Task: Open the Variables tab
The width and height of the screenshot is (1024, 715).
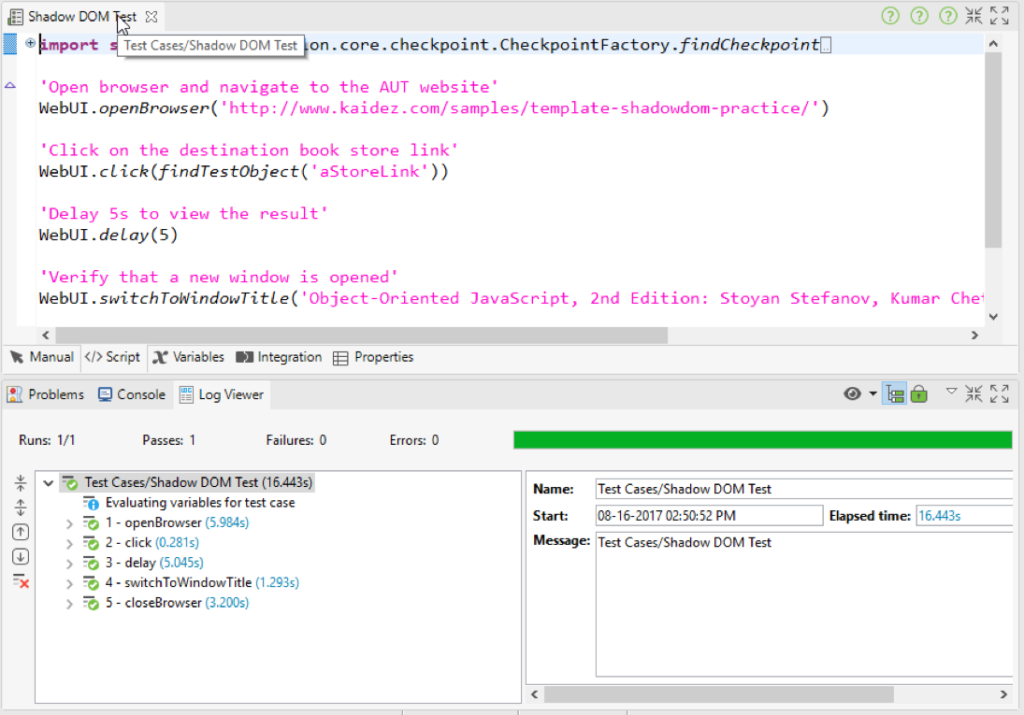Action: [x=189, y=357]
